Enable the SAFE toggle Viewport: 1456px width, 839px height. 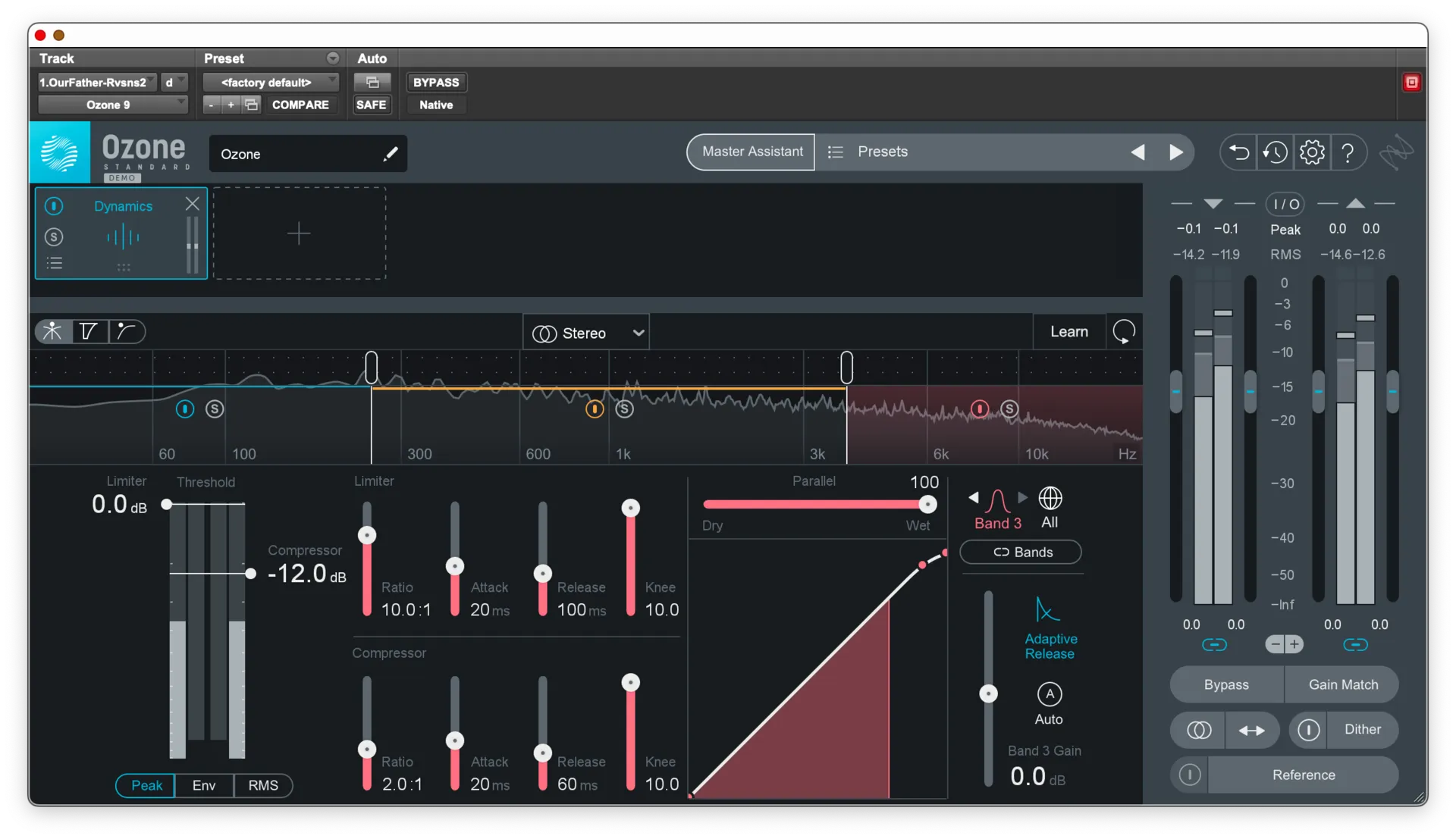(372, 105)
